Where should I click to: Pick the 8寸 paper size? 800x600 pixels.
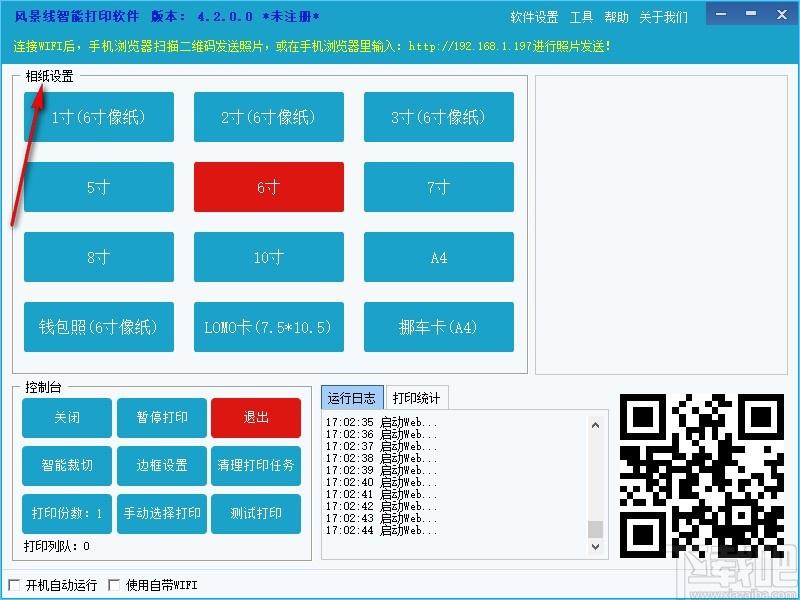98,257
